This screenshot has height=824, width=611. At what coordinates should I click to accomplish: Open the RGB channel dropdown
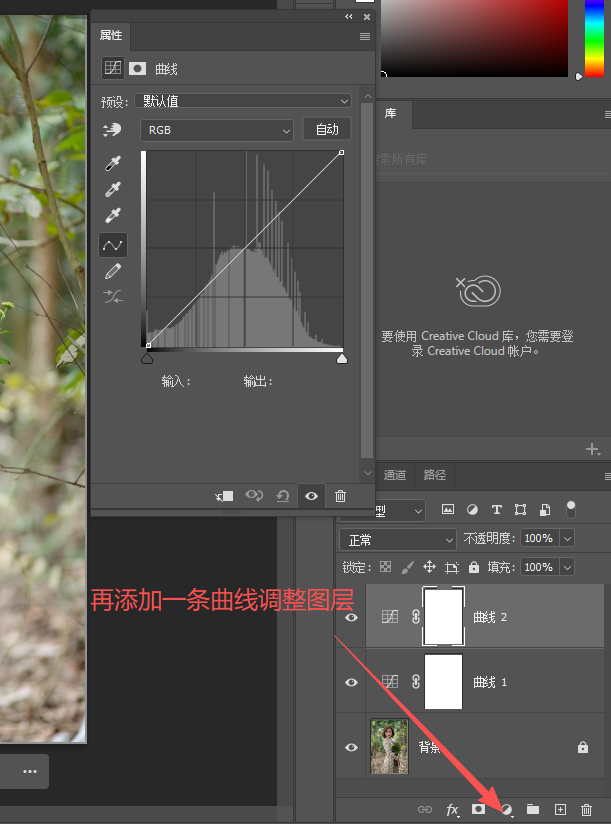pos(217,130)
